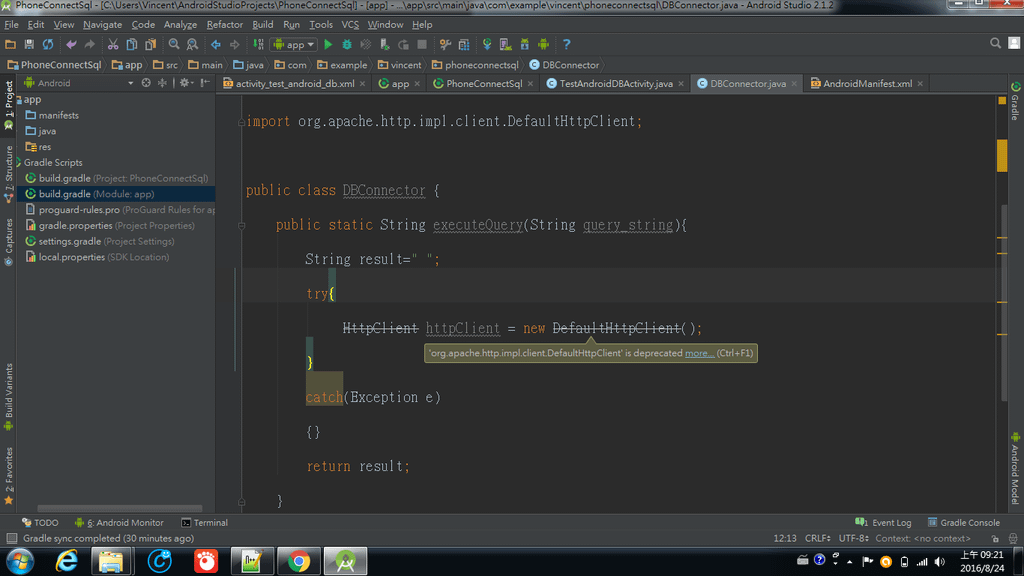Open the Terminal tool window

pos(204,522)
